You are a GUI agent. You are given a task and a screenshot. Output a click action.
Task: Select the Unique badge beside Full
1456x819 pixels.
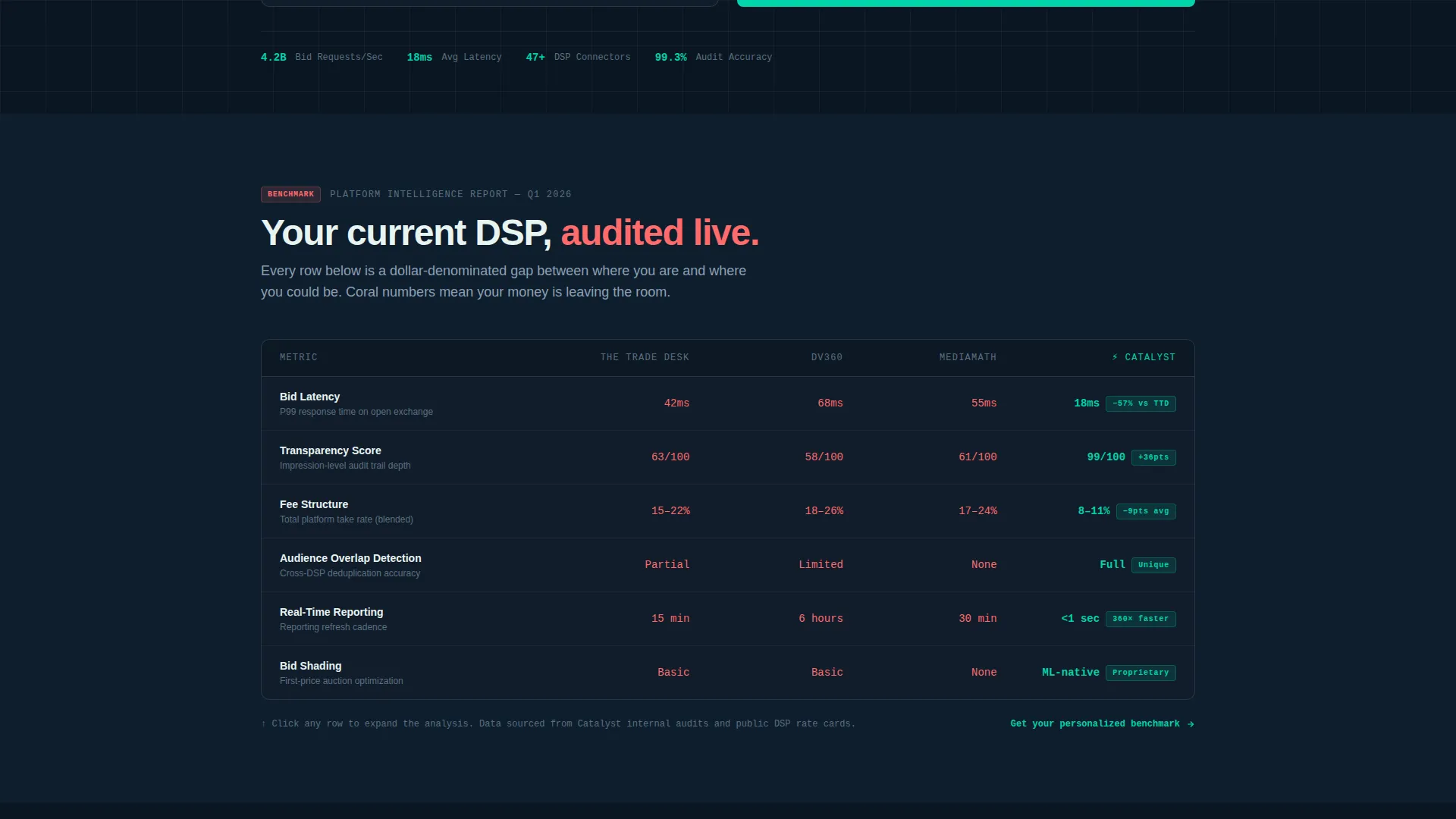coord(1153,565)
